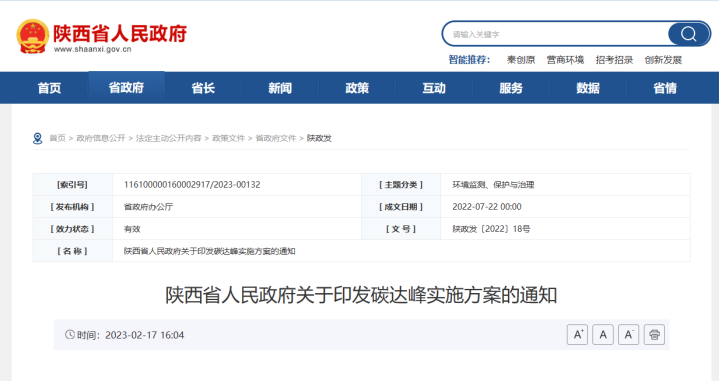Open the 省情 navigation tab

coord(665,88)
